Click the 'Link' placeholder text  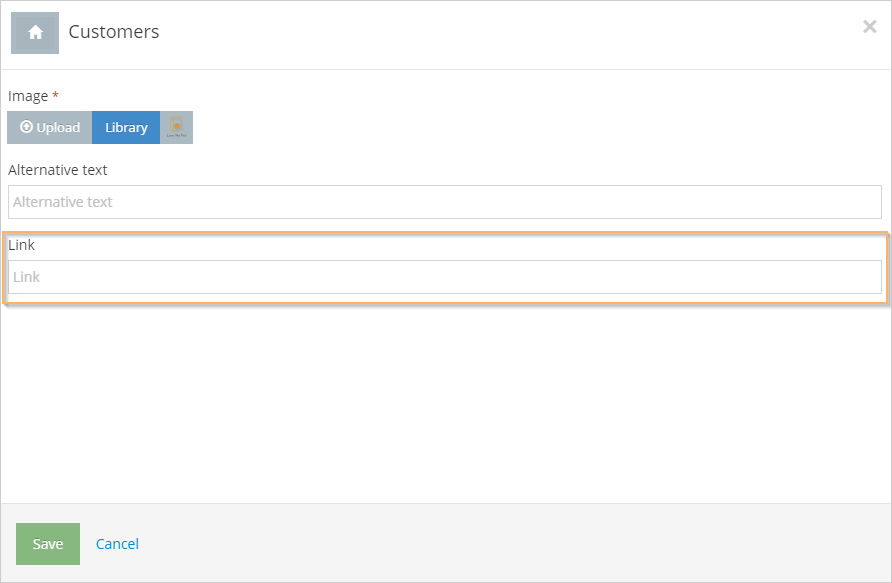tap(26, 277)
